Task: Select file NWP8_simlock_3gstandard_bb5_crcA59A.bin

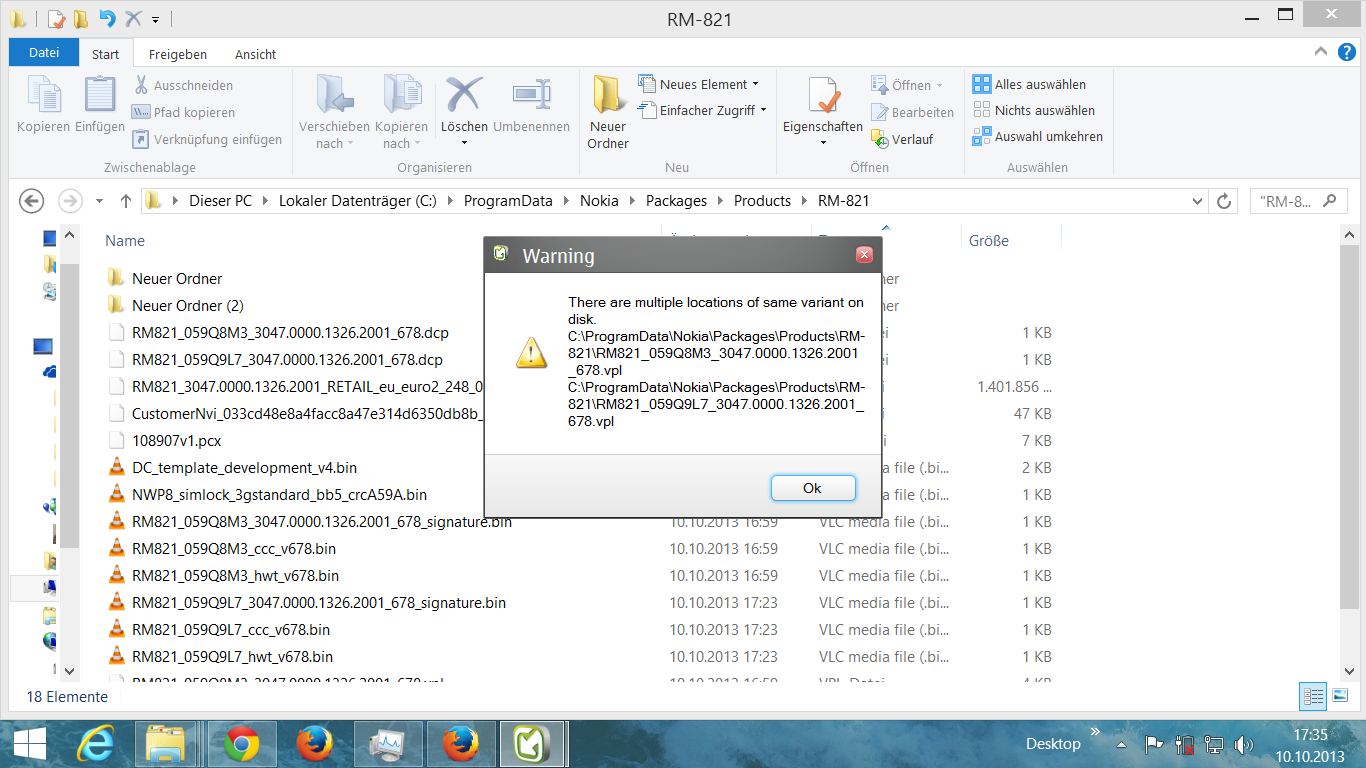Action: click(279, 494)
